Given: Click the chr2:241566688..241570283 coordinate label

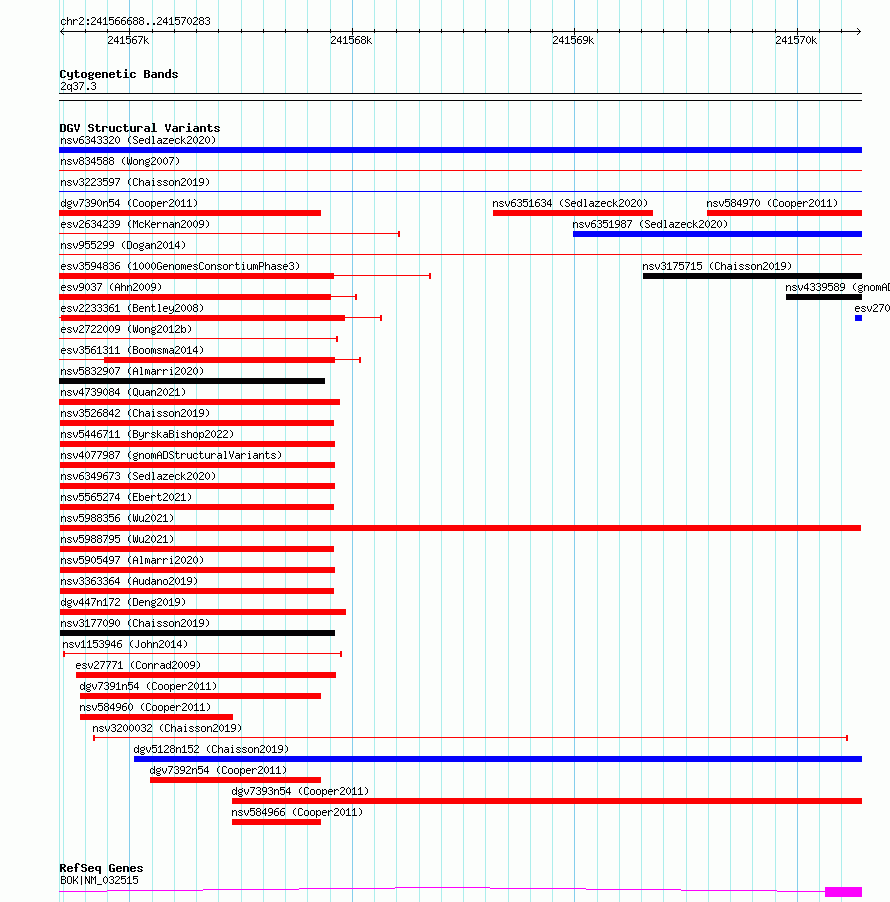Looking at the screenshot, I should click(135, 21).
